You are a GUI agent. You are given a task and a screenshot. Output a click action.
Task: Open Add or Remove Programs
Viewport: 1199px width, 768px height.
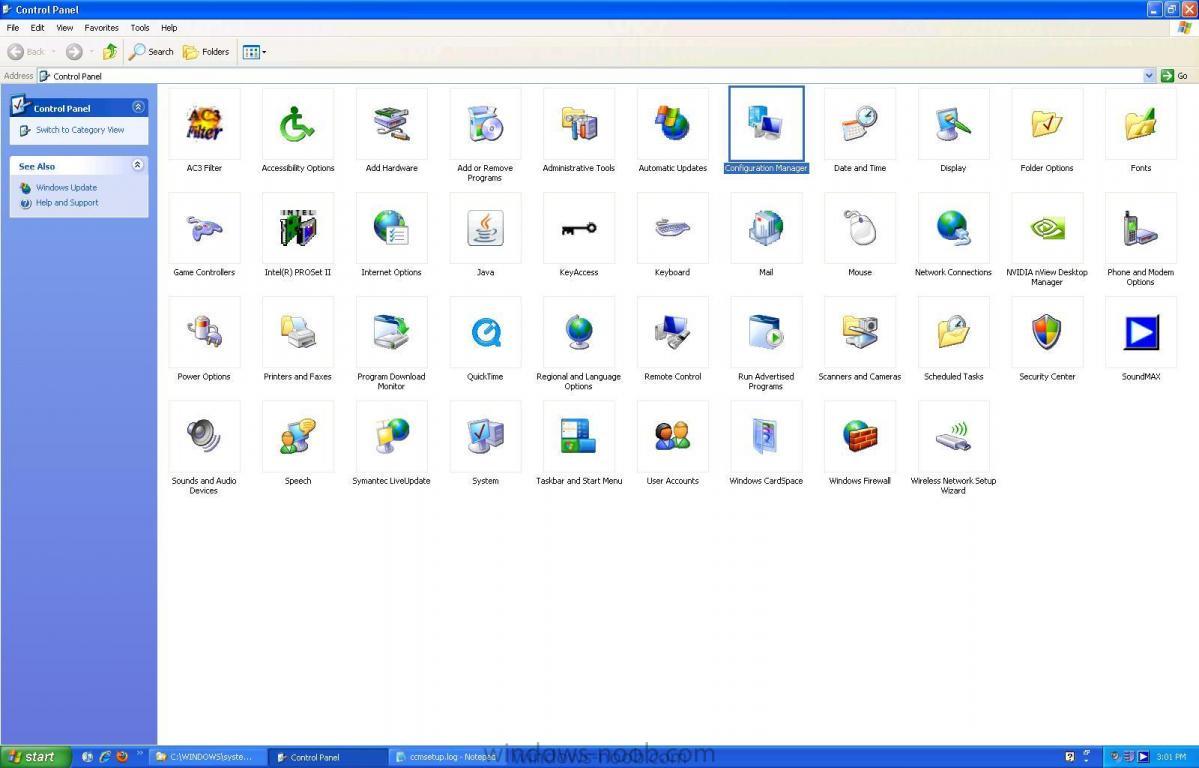486,124
